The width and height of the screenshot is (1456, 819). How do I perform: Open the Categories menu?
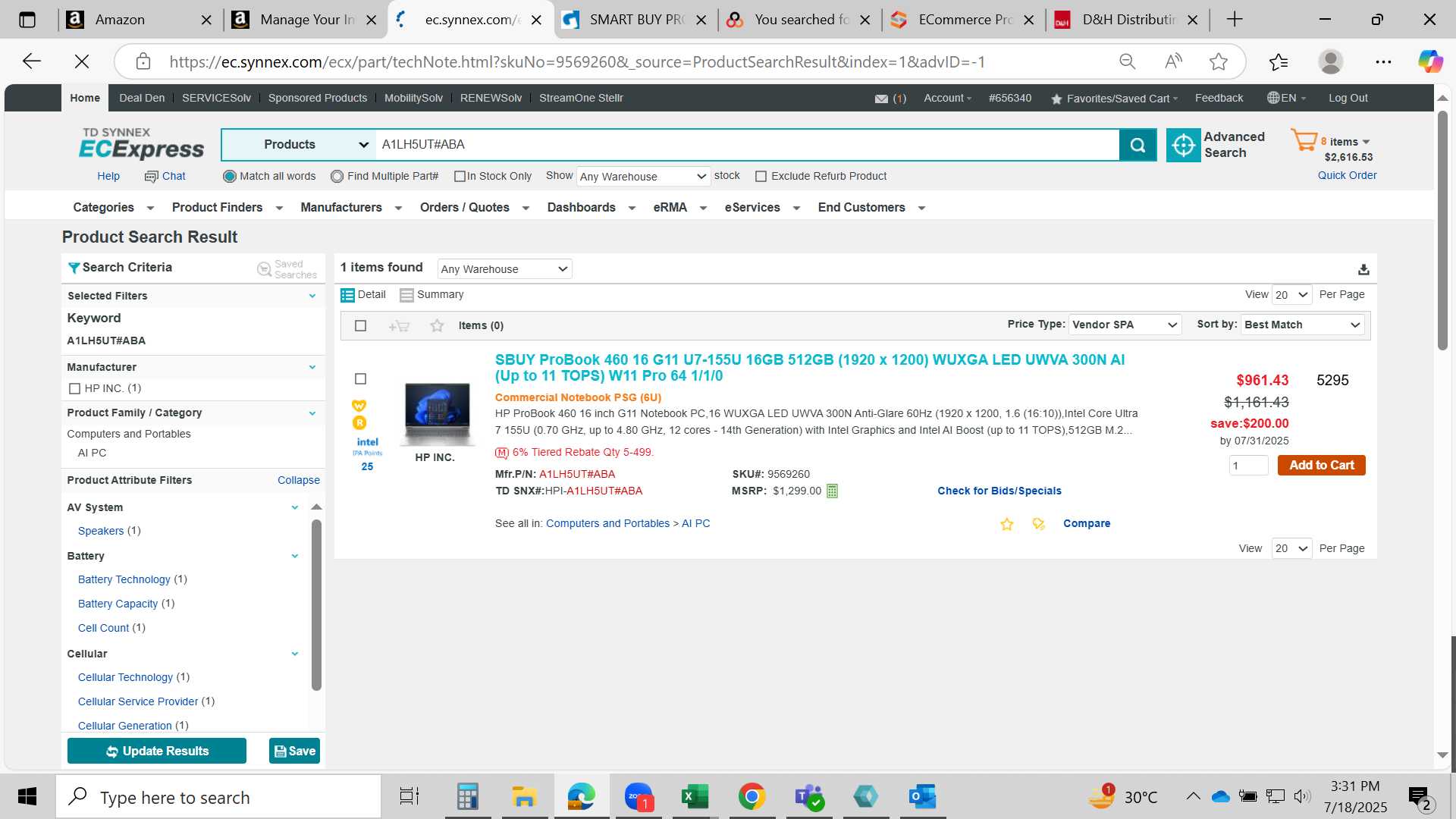pos(114,208)
